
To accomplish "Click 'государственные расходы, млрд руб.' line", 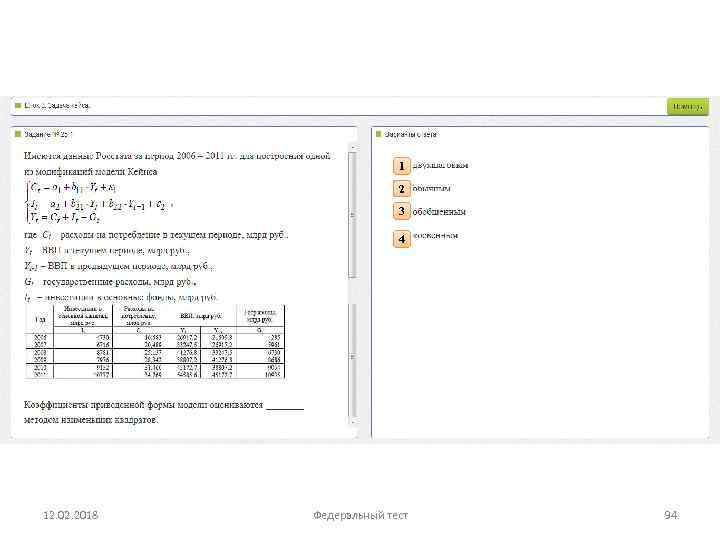I will [111, 281].
